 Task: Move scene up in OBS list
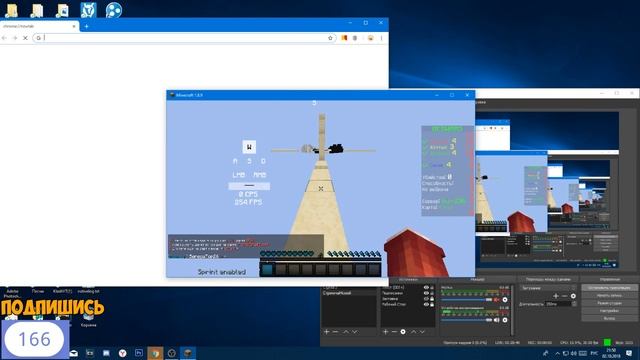click(x=346, y=332)
